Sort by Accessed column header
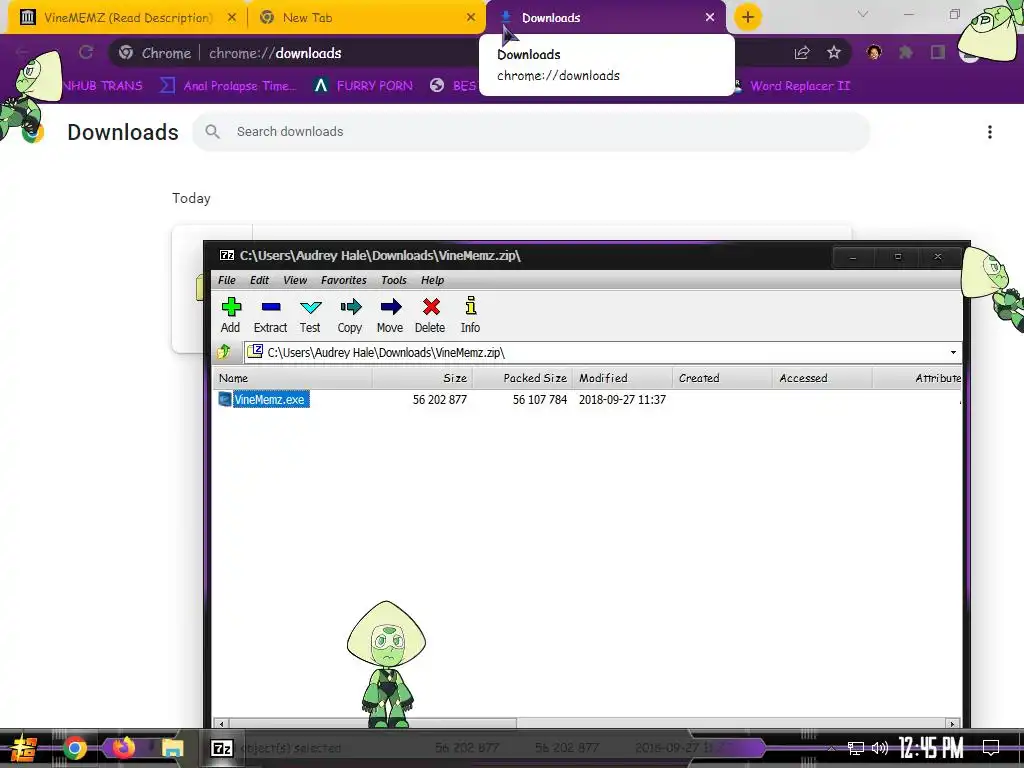 click(822, 378)
